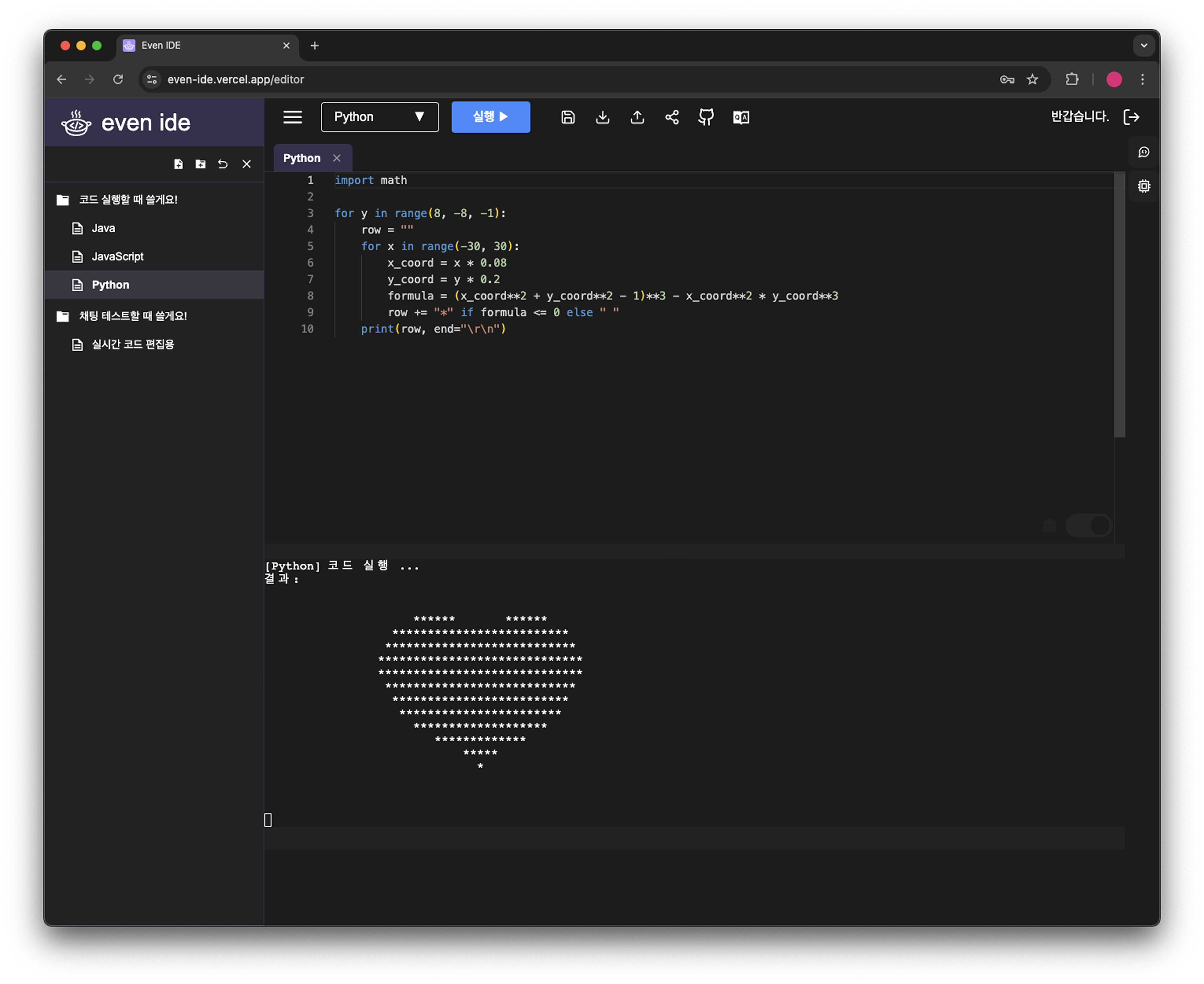Screen dimensions: 1204x984
Task: Click the 반갑습니다. greeting text
Action: click(x=1079, y=117)
